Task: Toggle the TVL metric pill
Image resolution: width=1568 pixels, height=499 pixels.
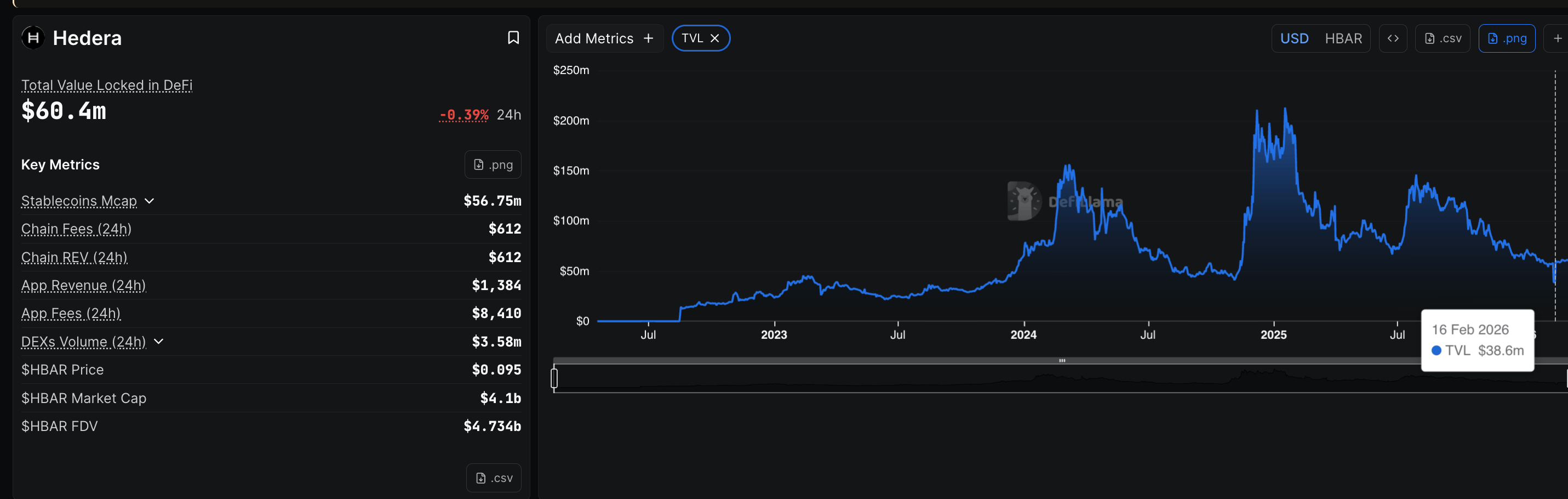Action: click(x=693, y=38)
